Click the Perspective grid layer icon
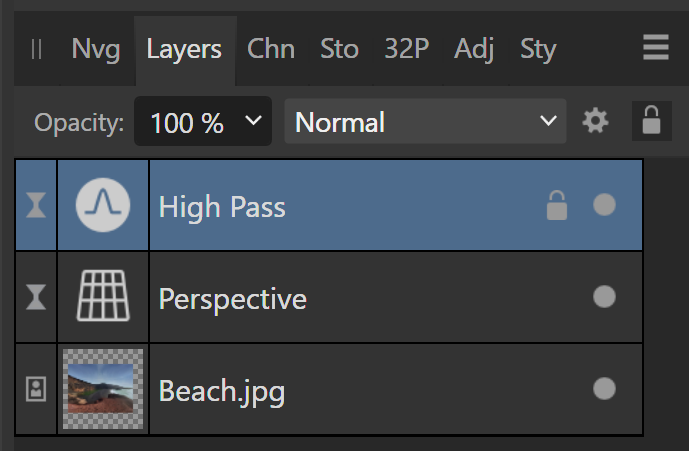The width and height of the screenshot is (689, 451). 104,297
